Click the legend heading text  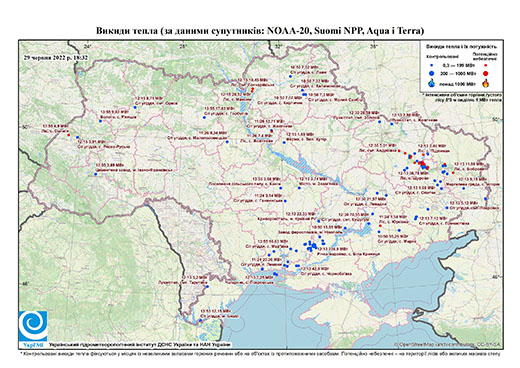[462, 47]
